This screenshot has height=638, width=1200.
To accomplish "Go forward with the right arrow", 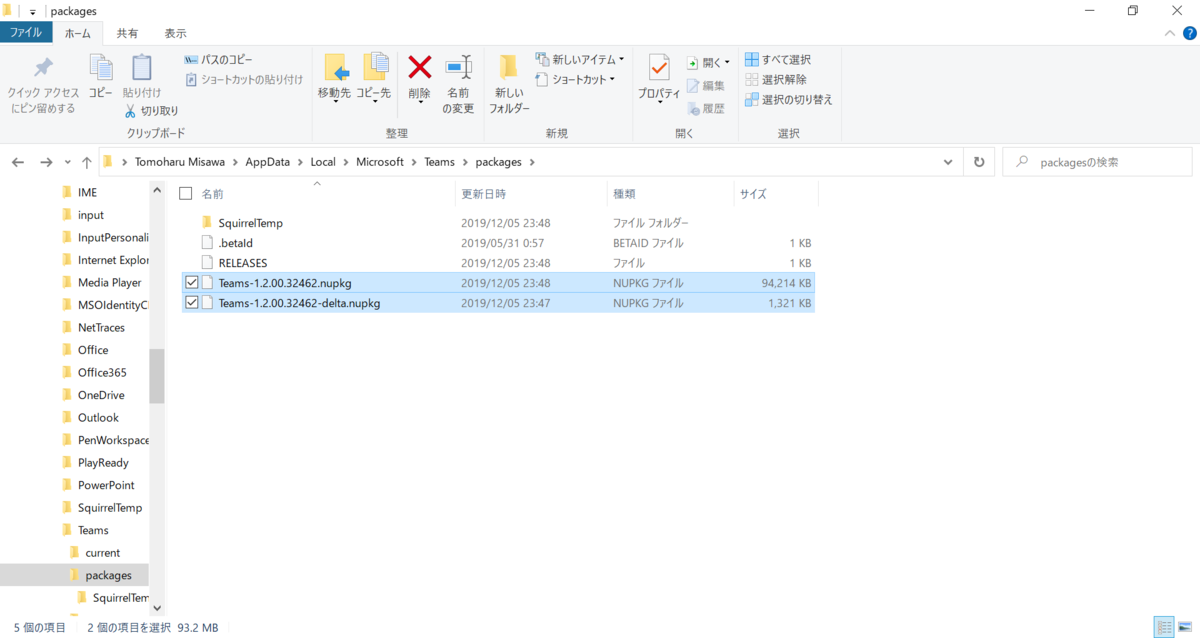I will coord(46,162).
